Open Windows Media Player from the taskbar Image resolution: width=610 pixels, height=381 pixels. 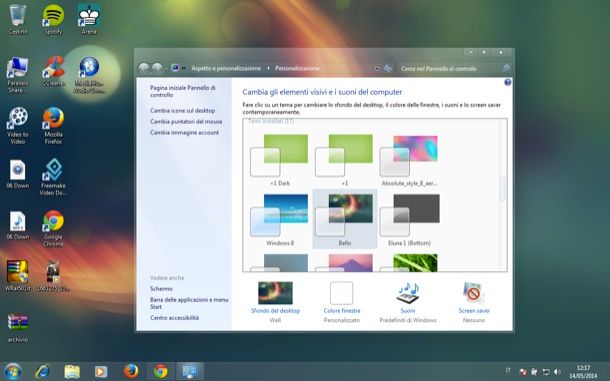[101, 372]
